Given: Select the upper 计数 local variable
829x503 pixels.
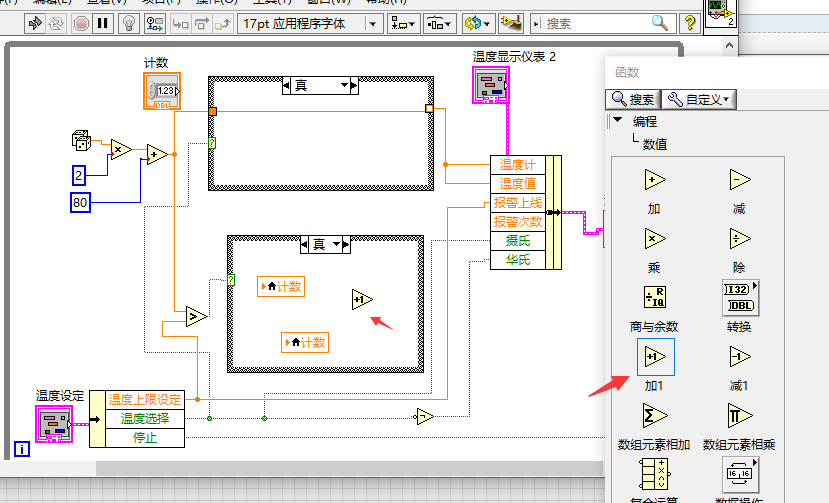Looking at the screenshot, I should click(281, 287).
